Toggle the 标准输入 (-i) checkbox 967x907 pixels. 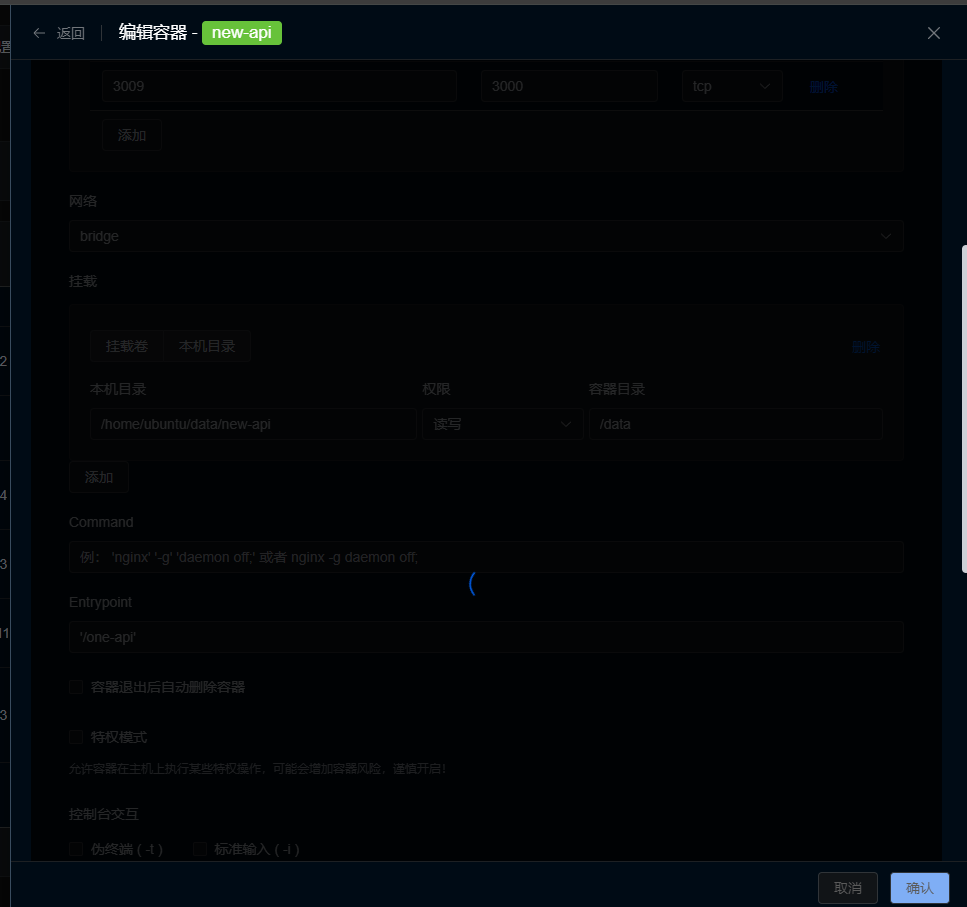[199, 849]
